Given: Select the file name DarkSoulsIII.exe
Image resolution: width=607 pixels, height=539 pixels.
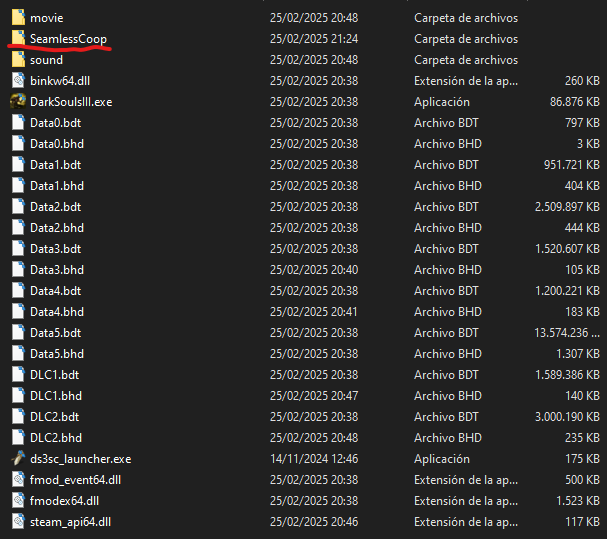Looking at the screenshot, I should (x=71, y=102).
